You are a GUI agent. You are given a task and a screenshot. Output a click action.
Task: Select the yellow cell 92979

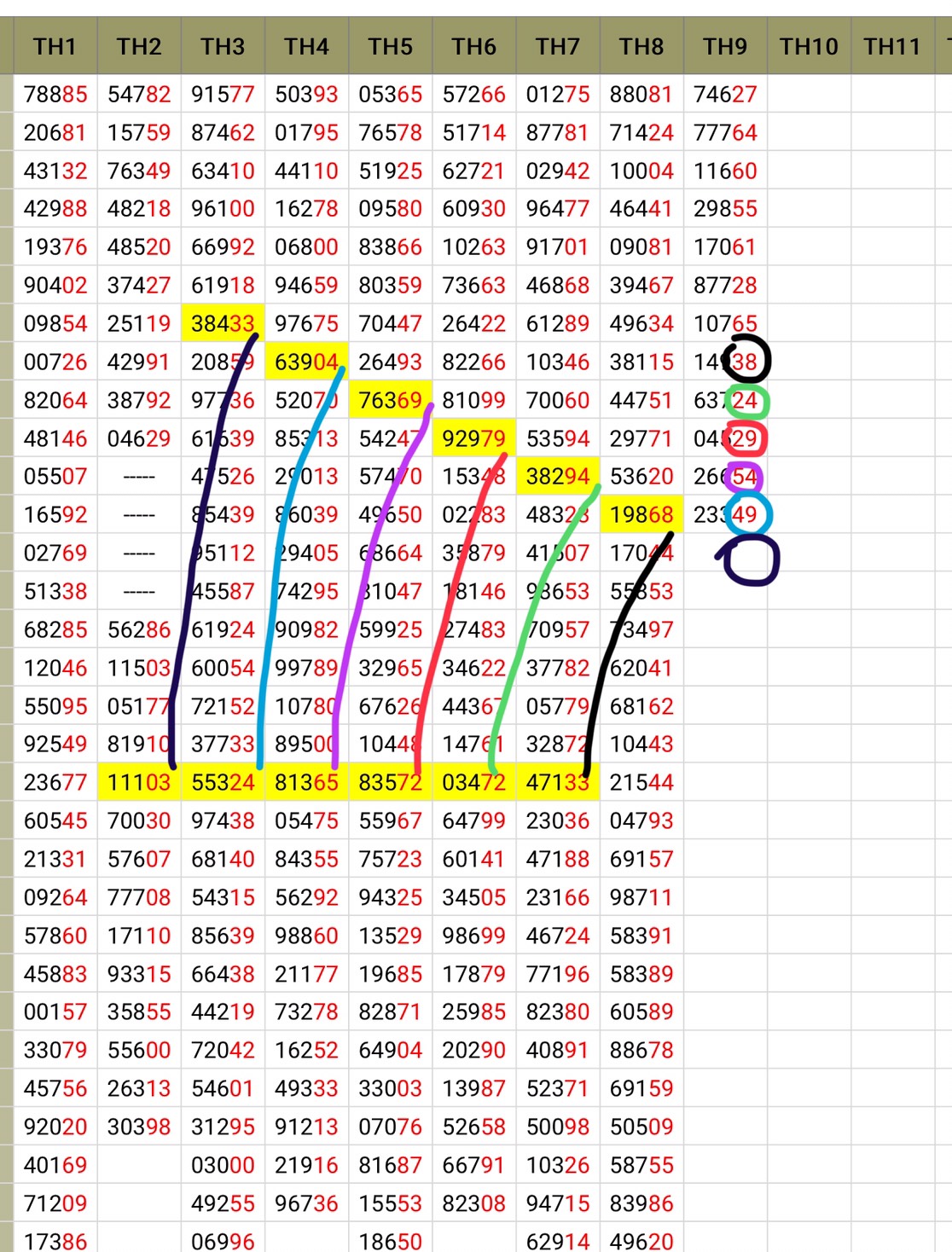[473, 438]
